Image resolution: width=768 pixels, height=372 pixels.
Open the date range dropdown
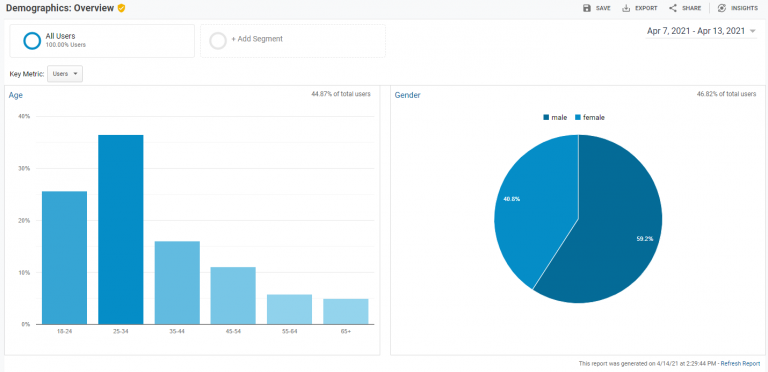pyautogui.click(x=701, y=31)
